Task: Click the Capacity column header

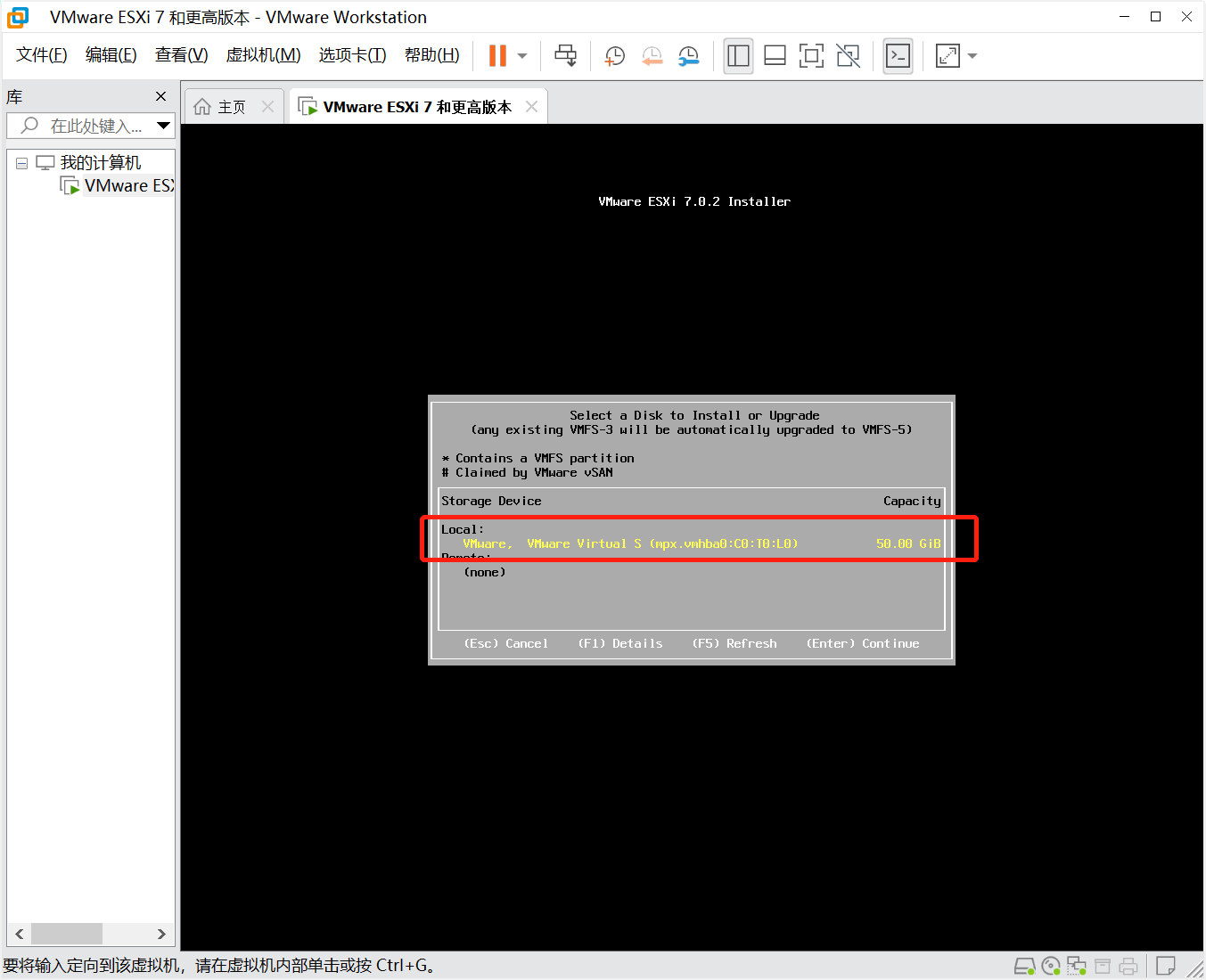Action: coord(912,501)
